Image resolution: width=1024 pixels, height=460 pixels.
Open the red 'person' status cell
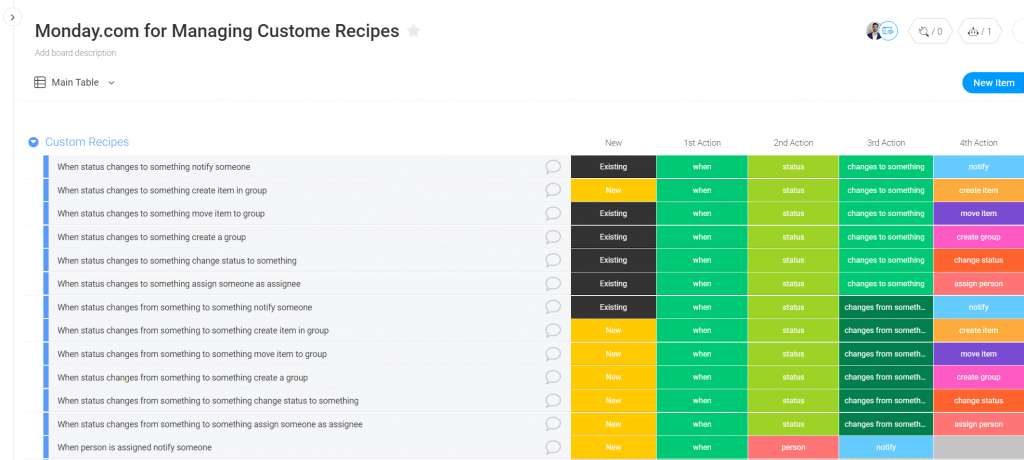coord(793,448)
